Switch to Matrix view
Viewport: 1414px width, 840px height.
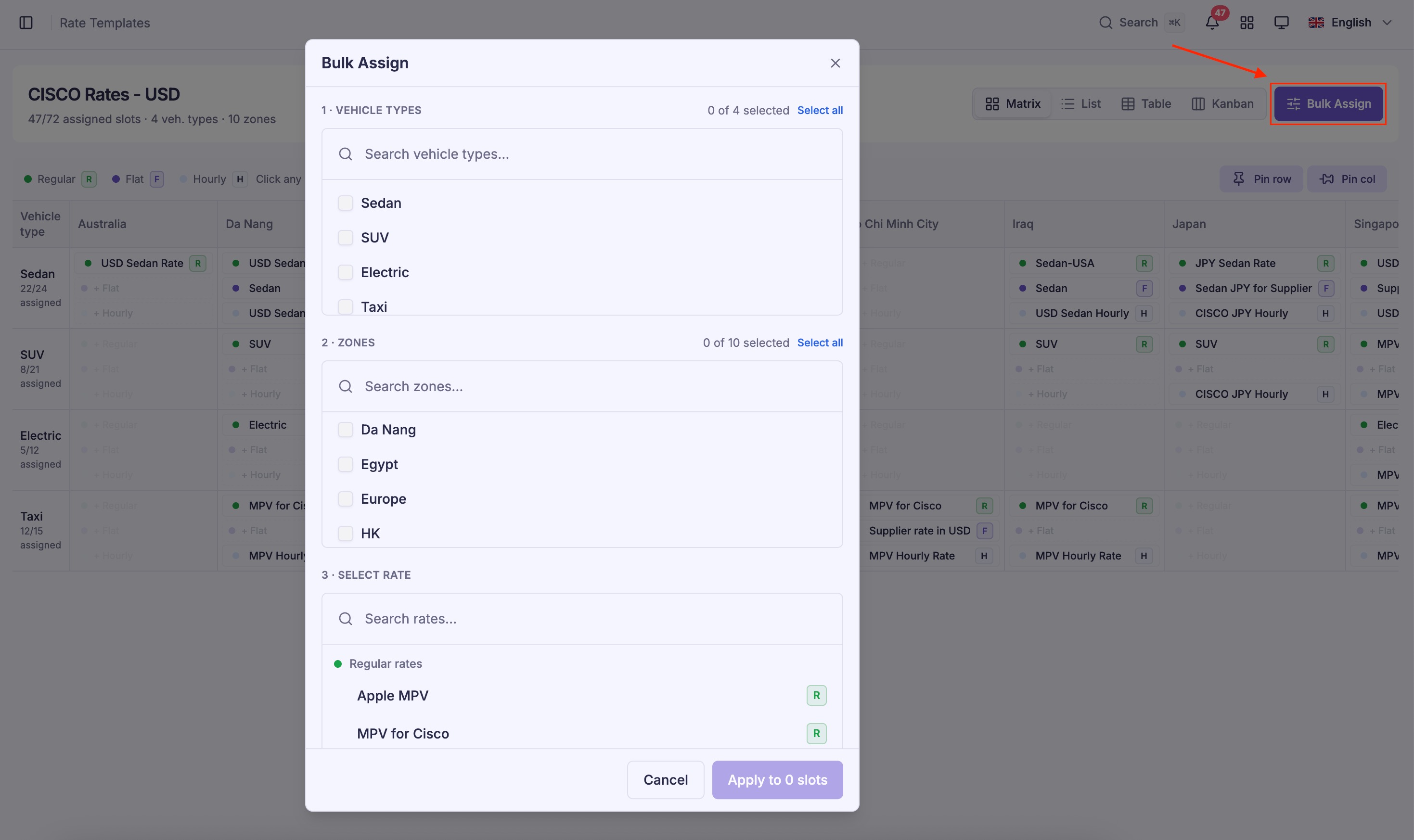pos(1013,103)
